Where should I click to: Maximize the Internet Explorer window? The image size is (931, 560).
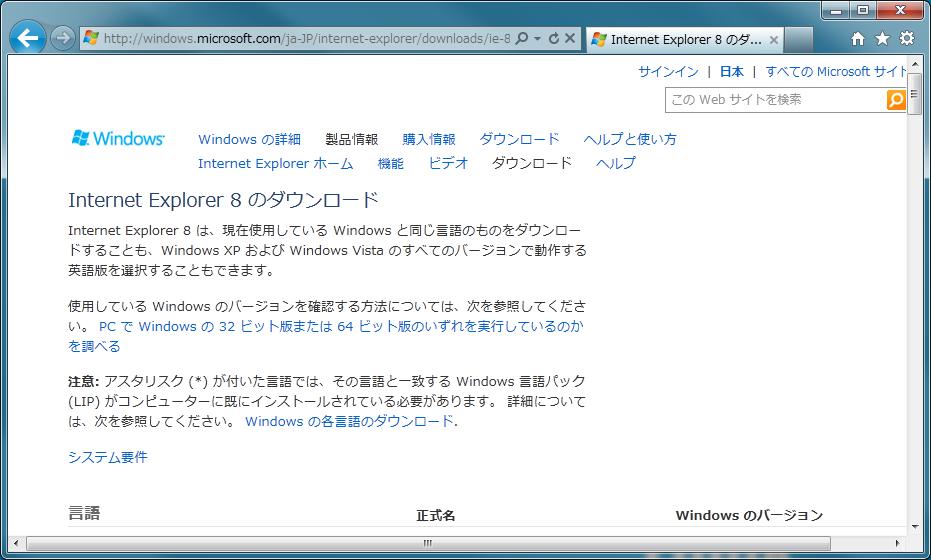863,10
